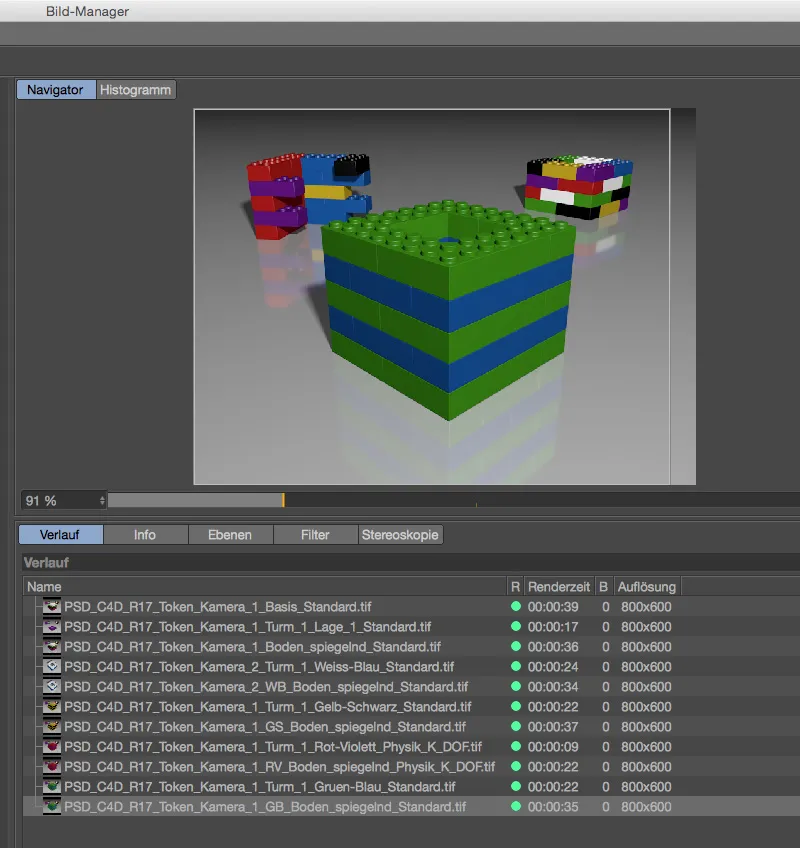Click the 91 % zoom stepper arrows
This screenshot has width=800, height=848.
(x=102, y=501)
